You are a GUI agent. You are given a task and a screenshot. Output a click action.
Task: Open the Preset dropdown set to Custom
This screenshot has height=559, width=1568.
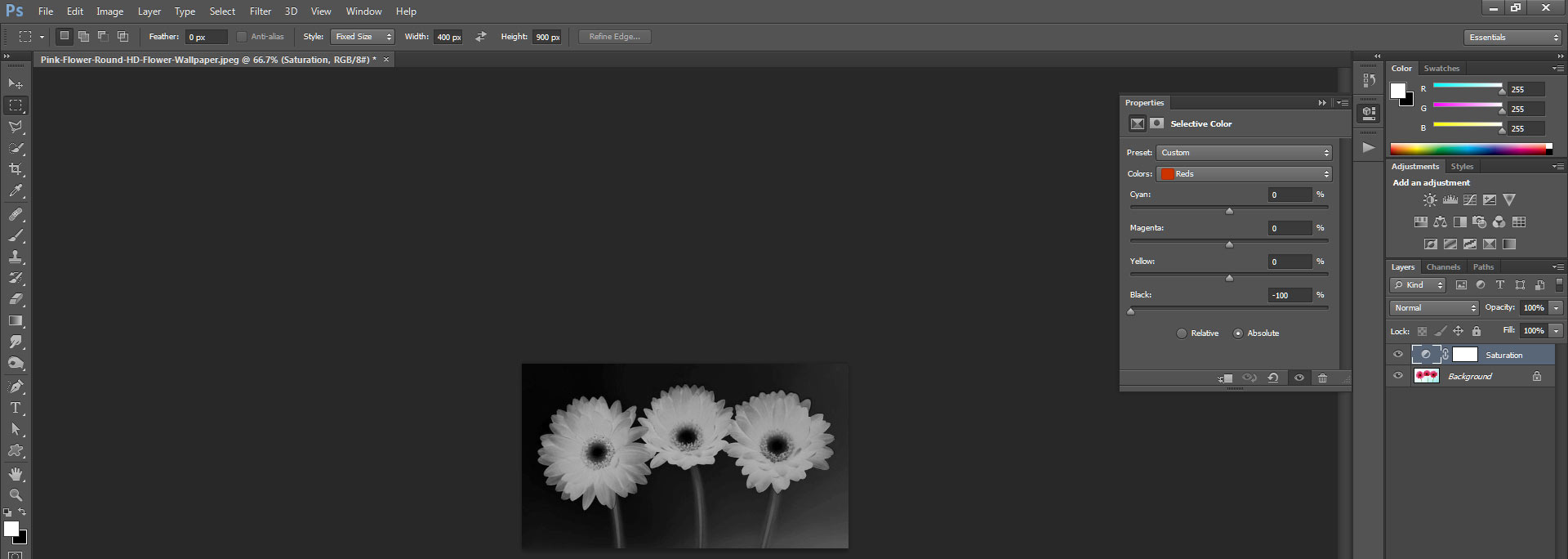(1244, 153)
